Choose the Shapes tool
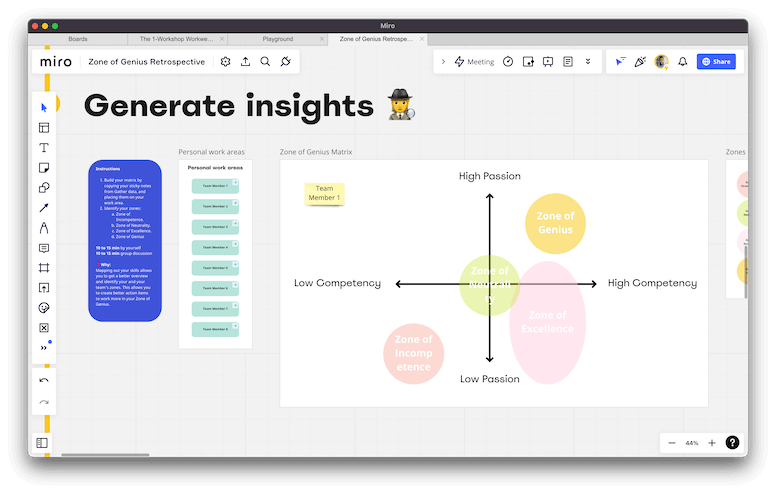776x494 pixels. tap(44, 188)
